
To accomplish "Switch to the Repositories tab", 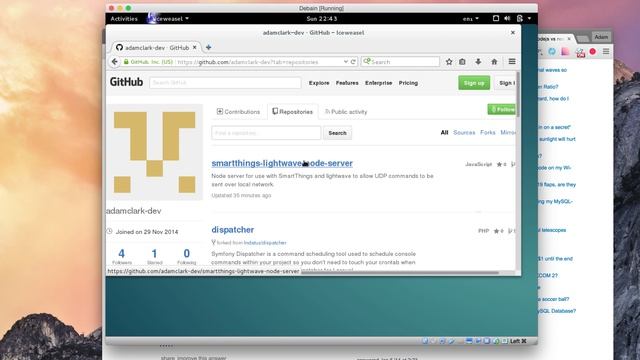I will click(x=293, y=111).
